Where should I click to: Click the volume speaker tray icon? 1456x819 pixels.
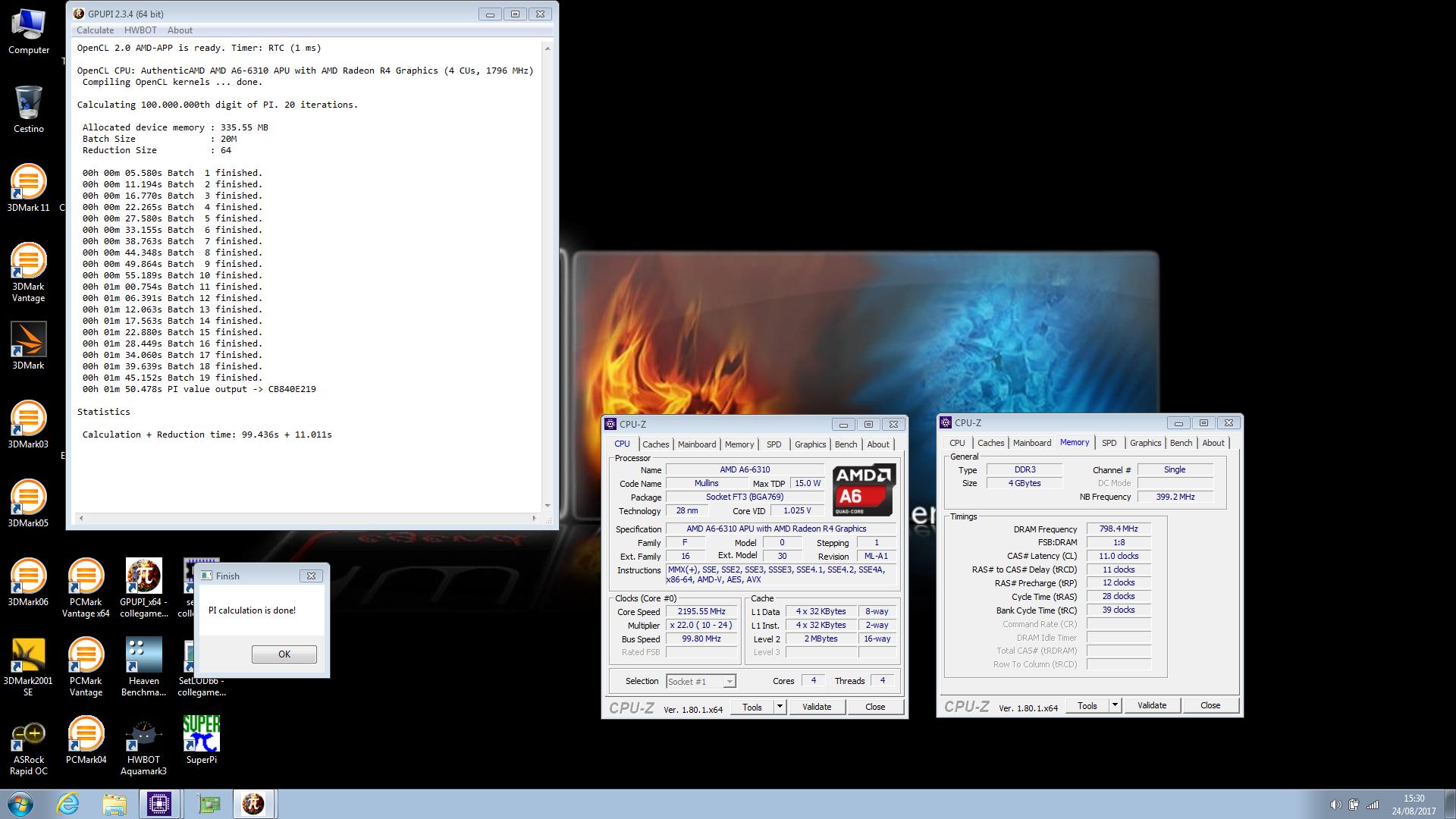pyautogui.click(x=1335, y=805)
